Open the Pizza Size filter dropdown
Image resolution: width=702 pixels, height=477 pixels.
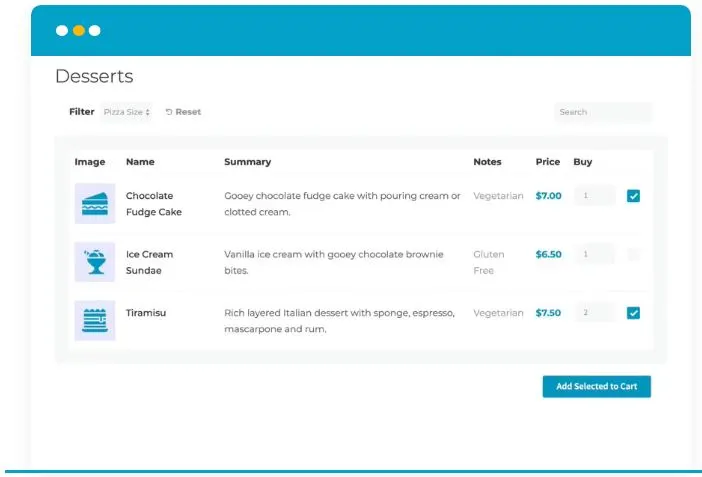click(x=127, y=112)
